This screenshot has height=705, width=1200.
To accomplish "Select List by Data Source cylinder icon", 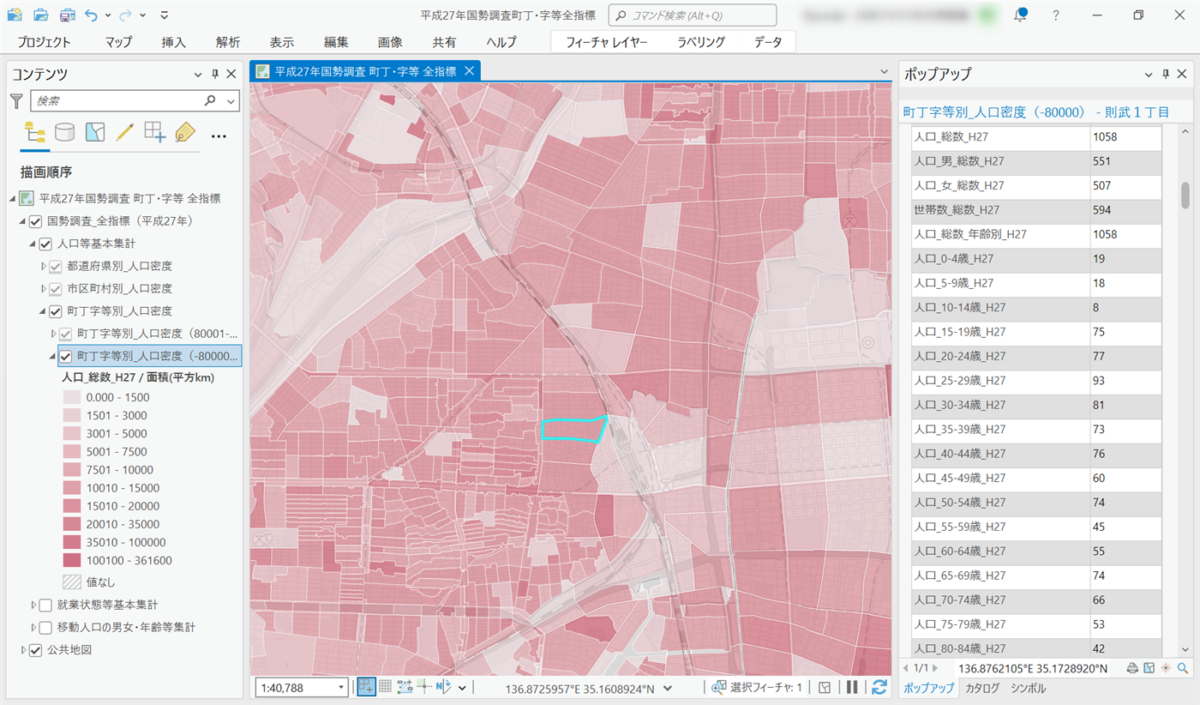I will [65, 133].
